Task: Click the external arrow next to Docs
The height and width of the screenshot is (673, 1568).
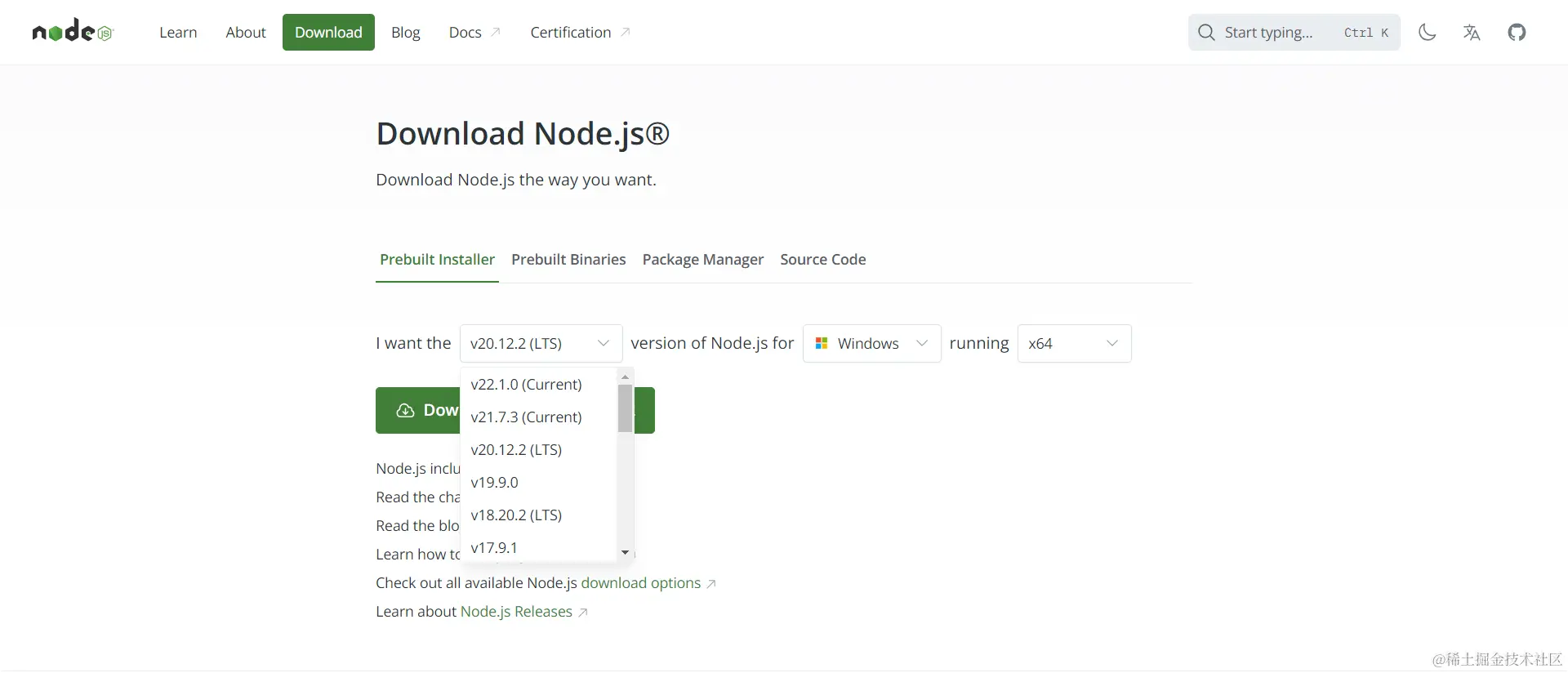Action: [x=495, y=32]
